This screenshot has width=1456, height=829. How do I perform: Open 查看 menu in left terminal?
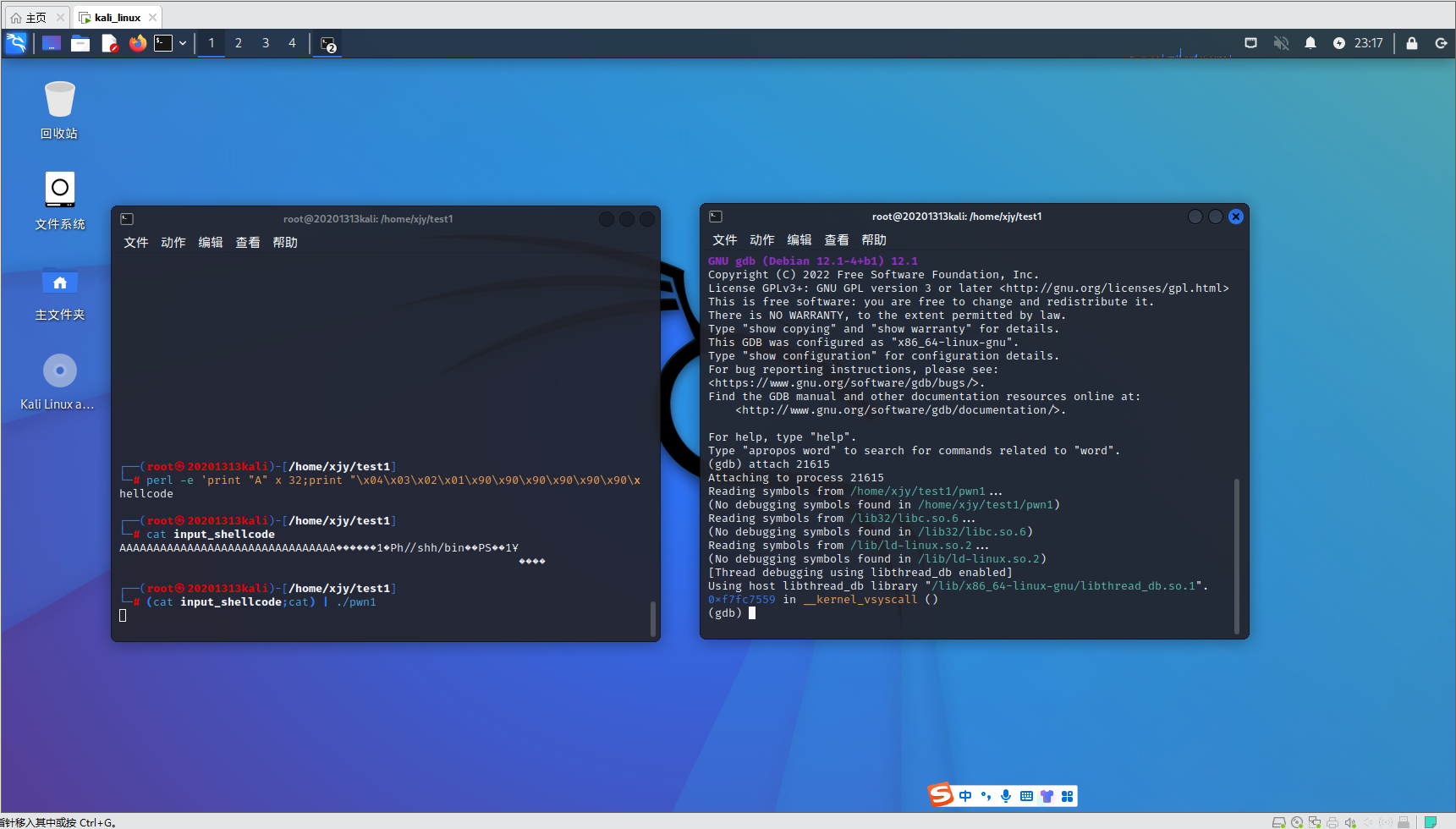coord(248,243)
